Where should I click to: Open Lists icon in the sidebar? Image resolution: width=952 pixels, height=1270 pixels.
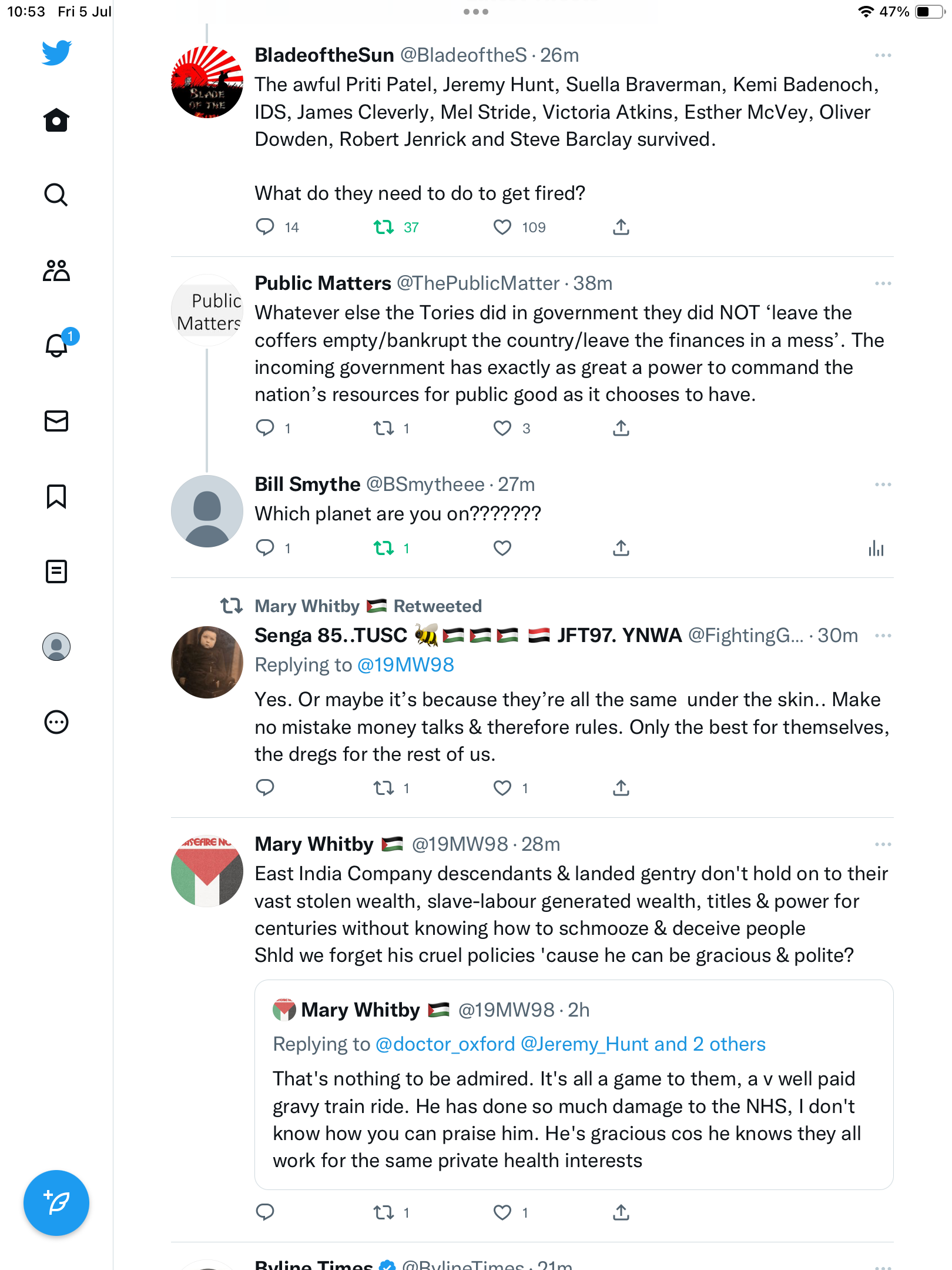(x=56, y=571)
